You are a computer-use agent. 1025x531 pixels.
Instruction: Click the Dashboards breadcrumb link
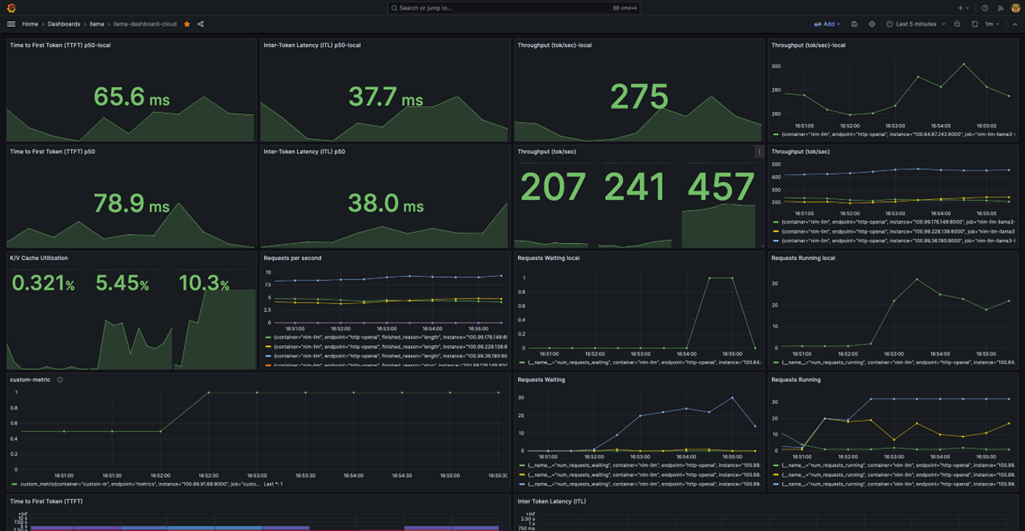click(x=64, y=24)
